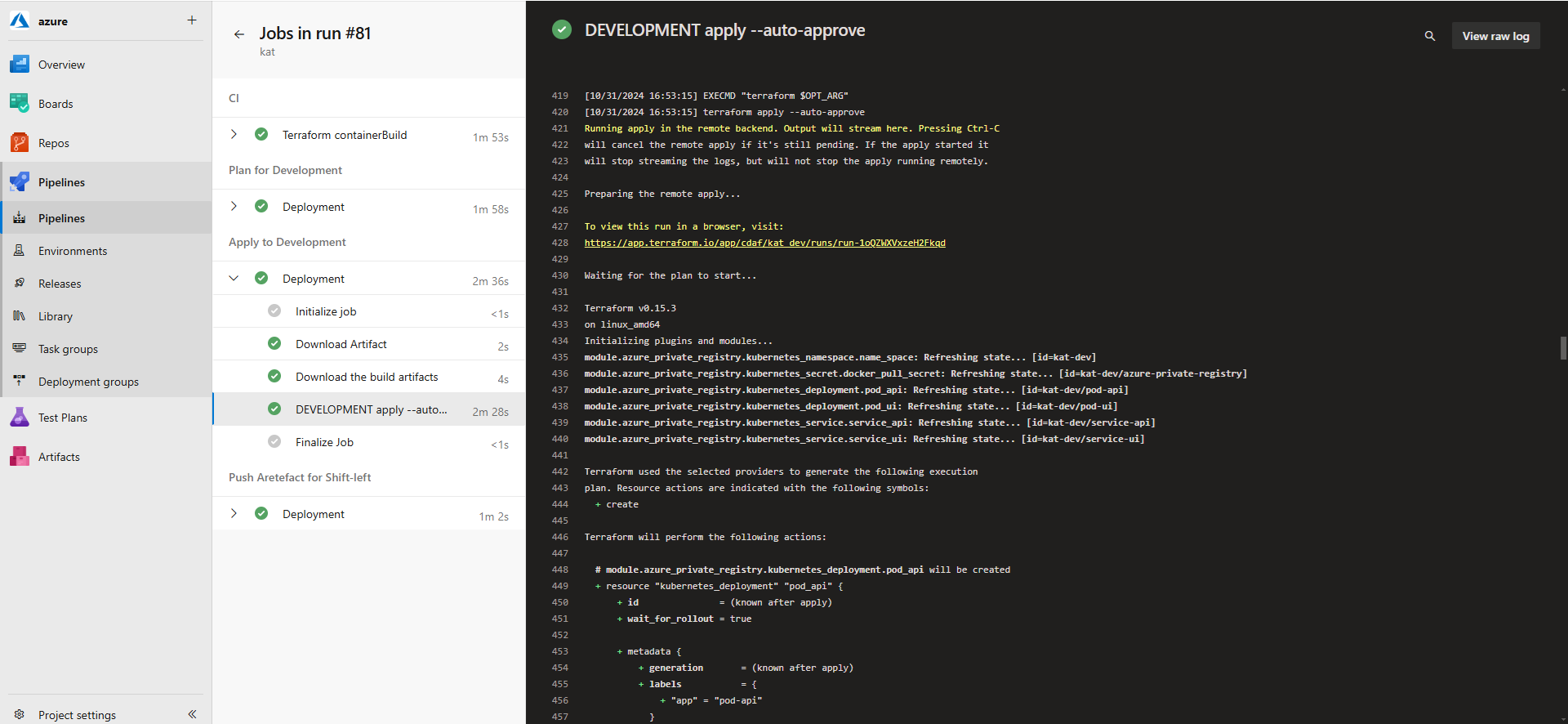Open the Boards icon in sidebar
The image size is (1568, 724).
20,103
